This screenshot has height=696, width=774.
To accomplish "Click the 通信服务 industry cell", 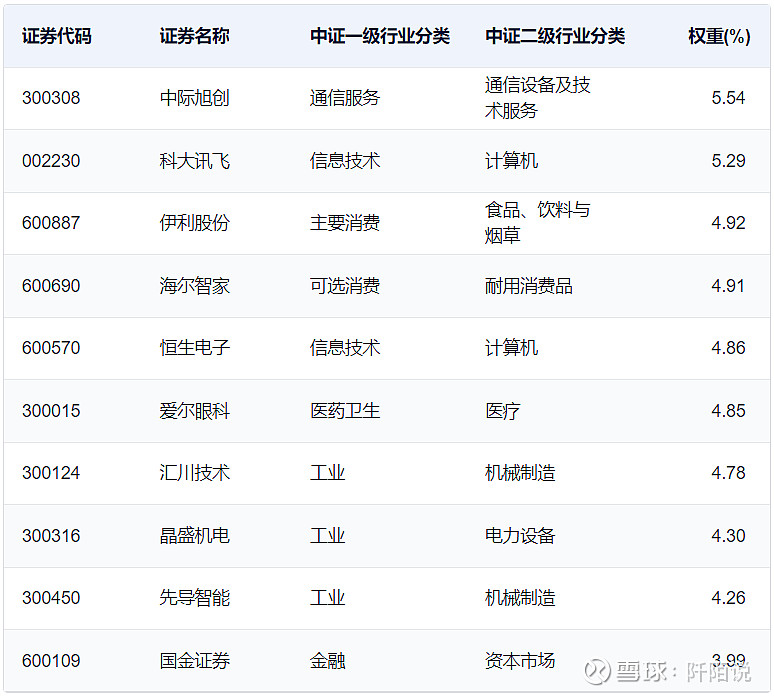I will (345, 98).
